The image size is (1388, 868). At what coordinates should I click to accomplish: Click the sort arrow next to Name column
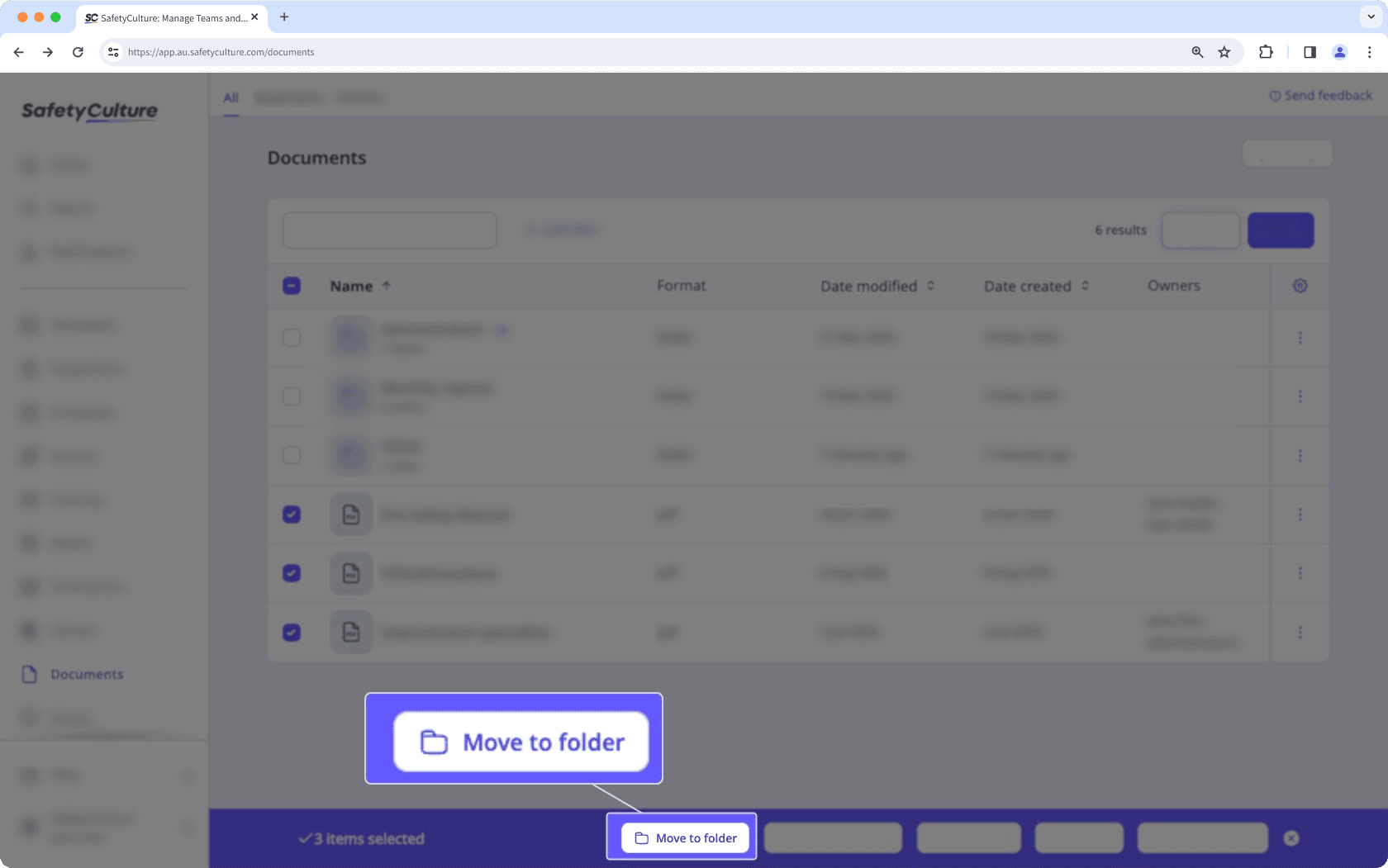point(386,285)
